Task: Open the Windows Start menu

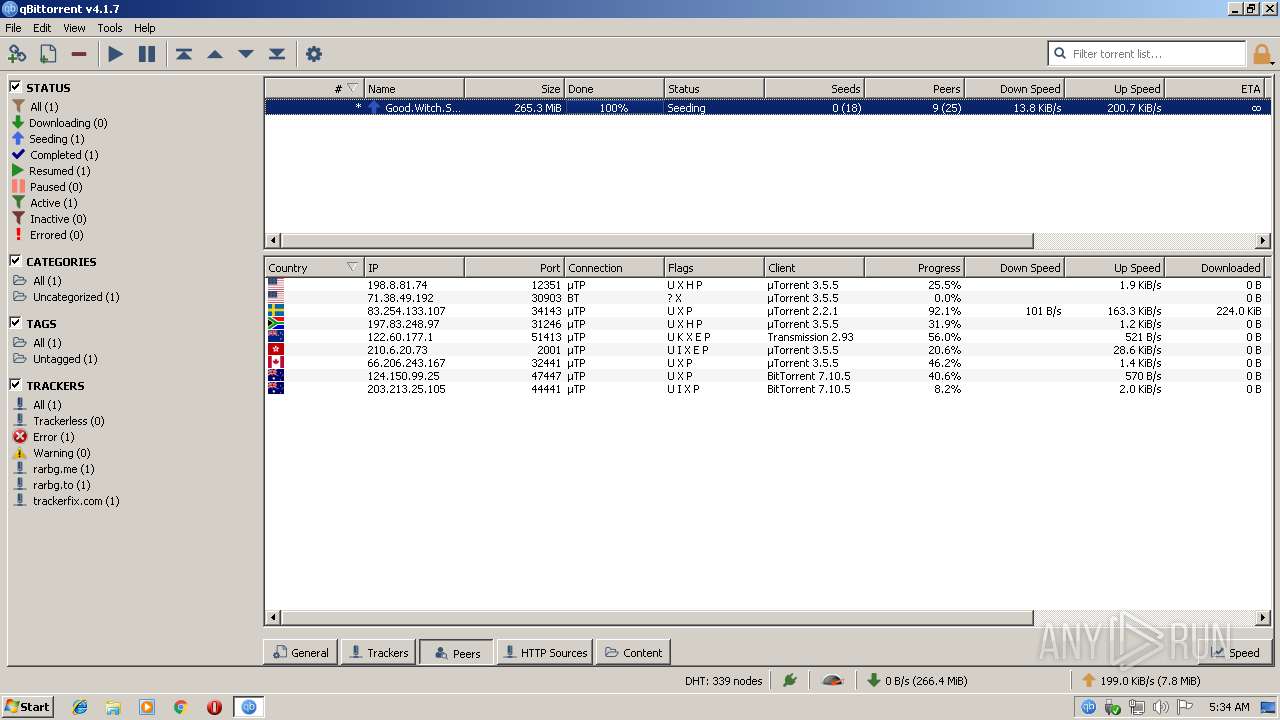Action: pyautogui.click(x=27, y=707)
